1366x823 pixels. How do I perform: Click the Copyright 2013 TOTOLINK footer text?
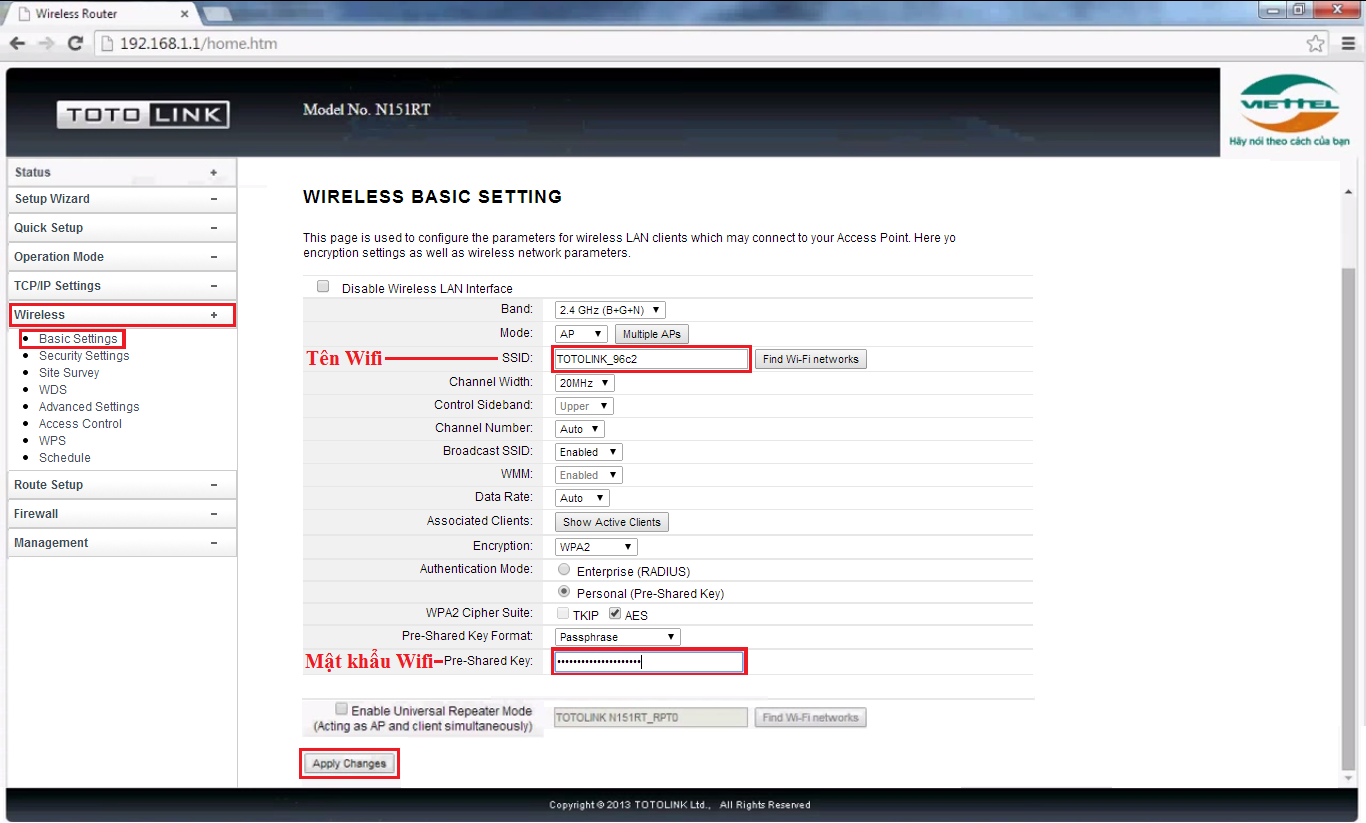click(x=680, y=805)
